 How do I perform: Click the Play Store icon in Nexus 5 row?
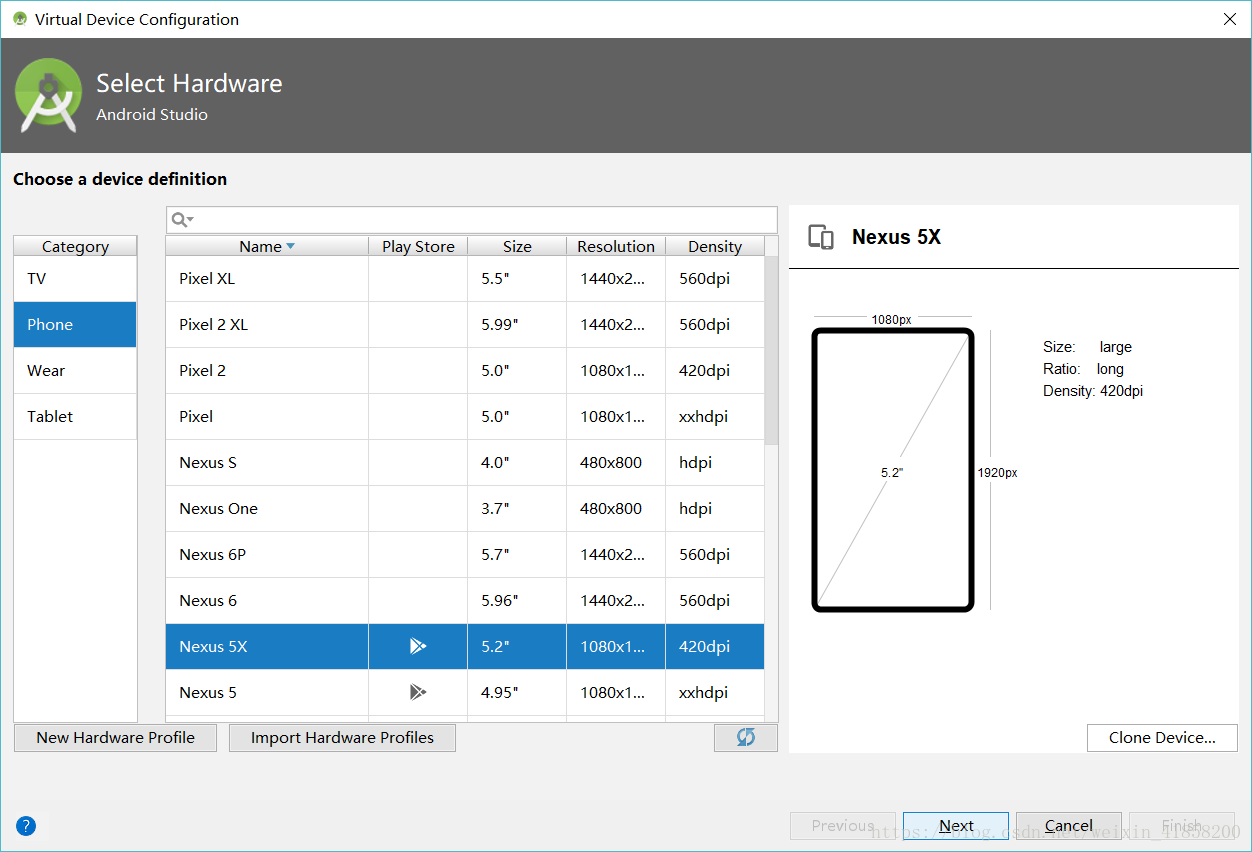pos(418,692)
